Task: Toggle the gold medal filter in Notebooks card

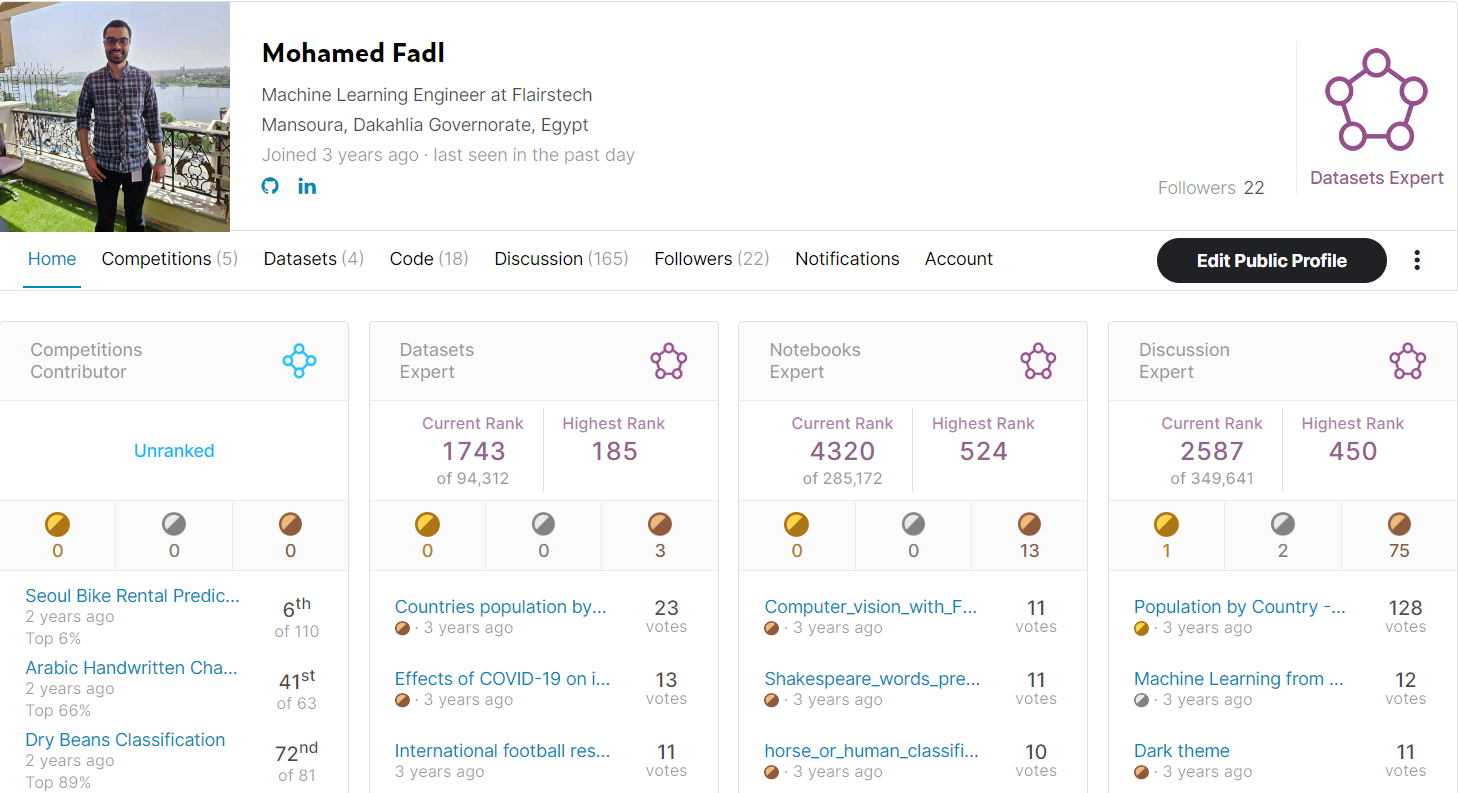Action: click(x=796, y=522)
